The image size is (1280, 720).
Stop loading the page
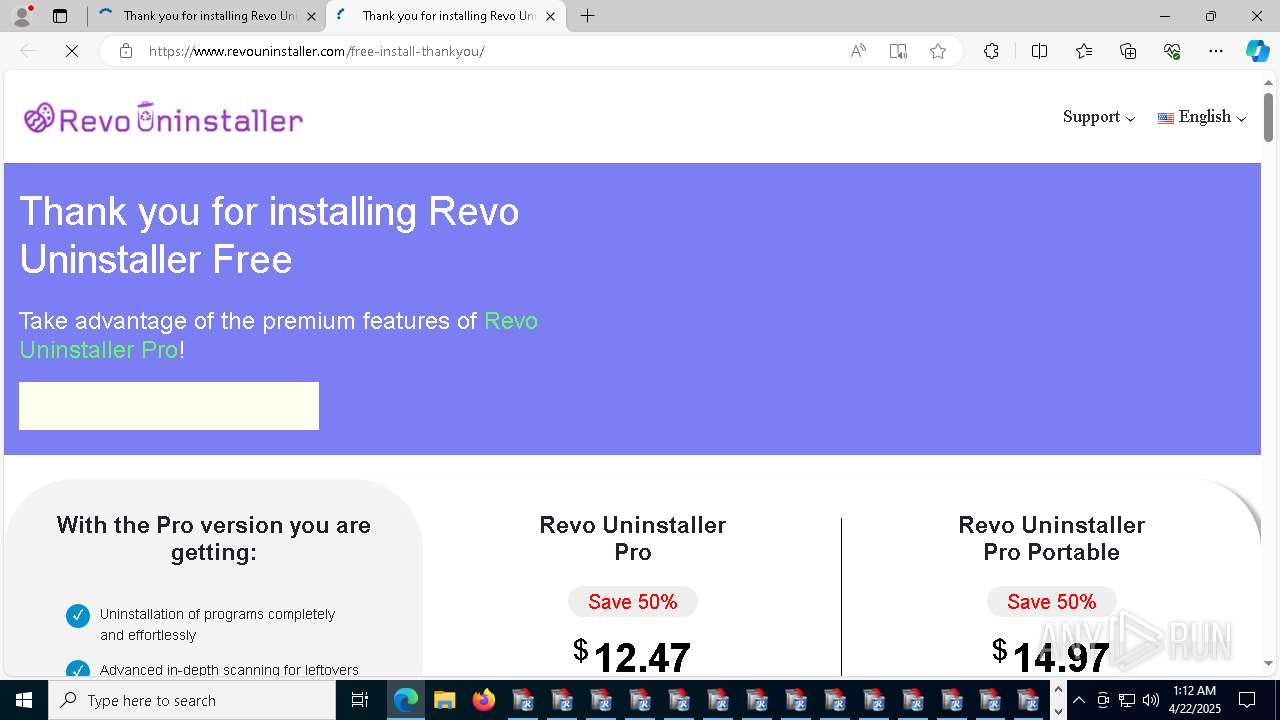pyautogui.click(x=72, y=51)
